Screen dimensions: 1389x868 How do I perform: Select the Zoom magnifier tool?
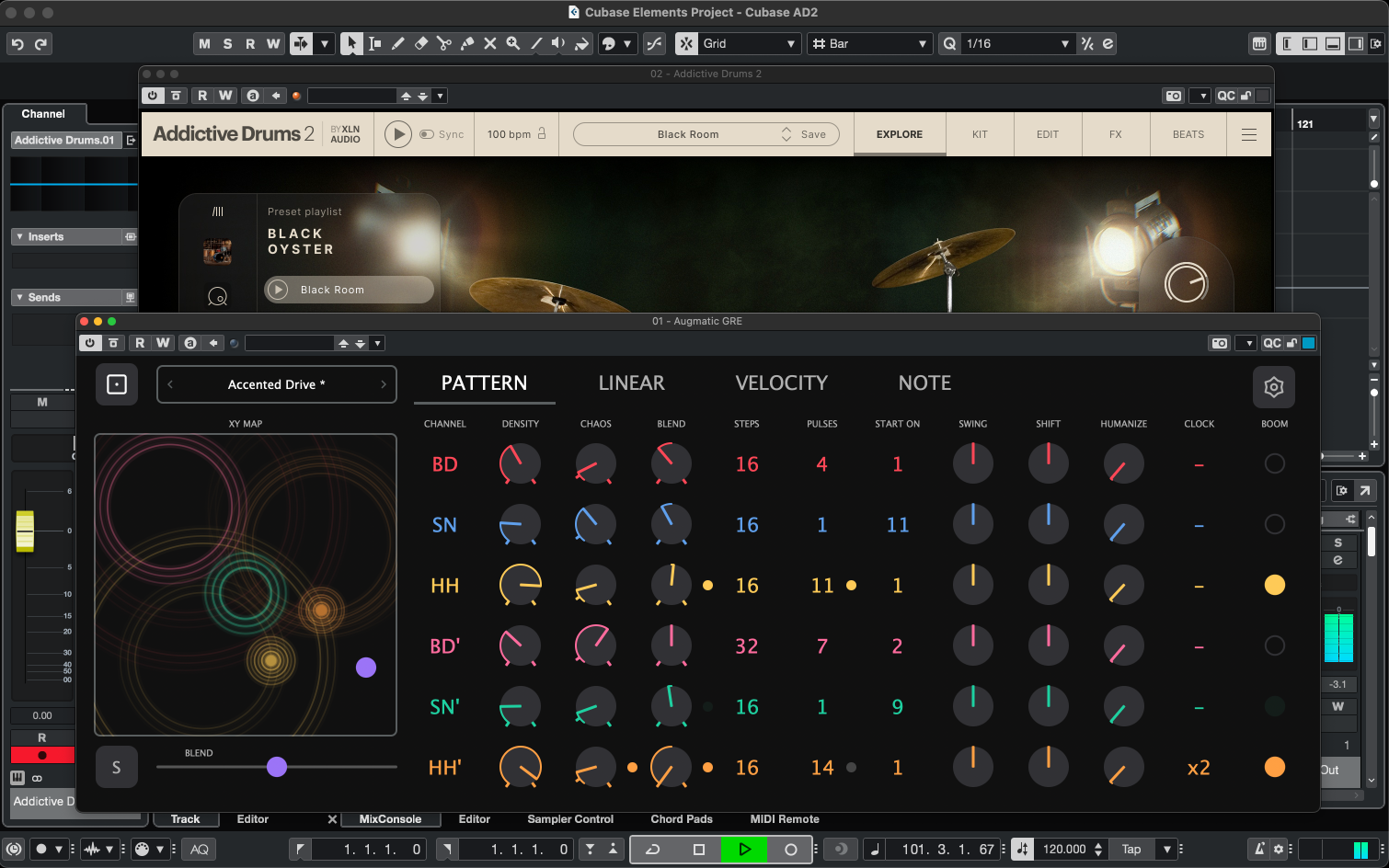tap(512, 43)
